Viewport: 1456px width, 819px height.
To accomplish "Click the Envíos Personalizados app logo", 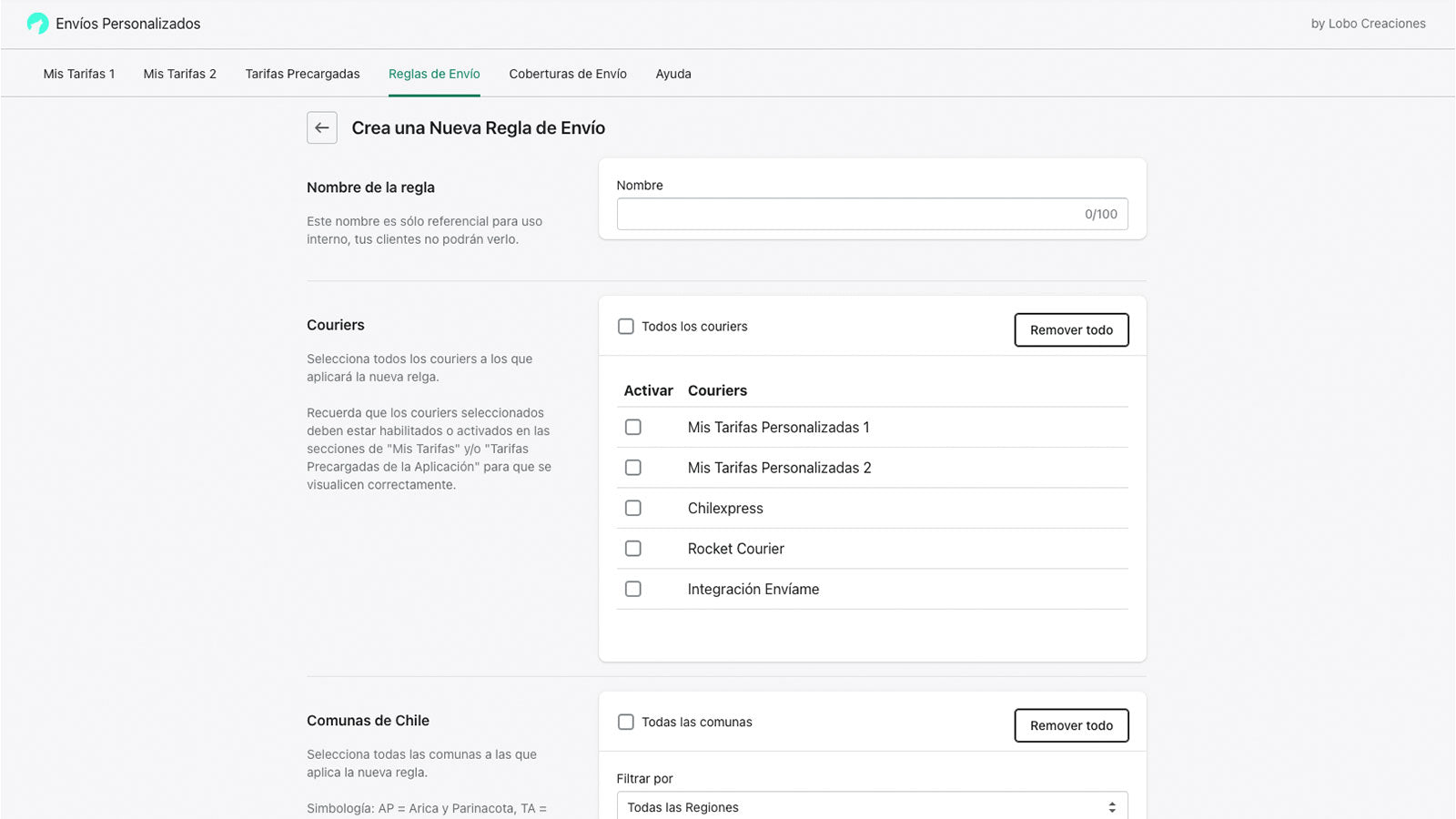I will (37, 23).
